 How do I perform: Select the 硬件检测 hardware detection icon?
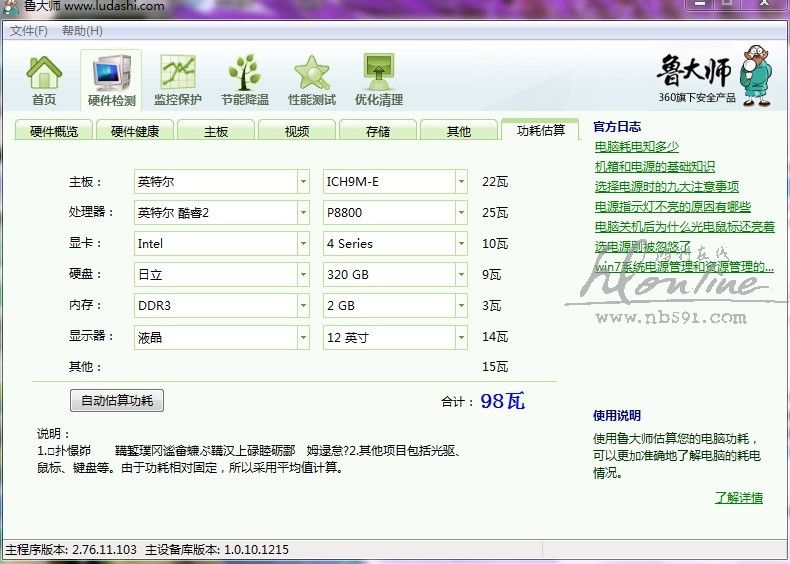(x=111, y=78)
